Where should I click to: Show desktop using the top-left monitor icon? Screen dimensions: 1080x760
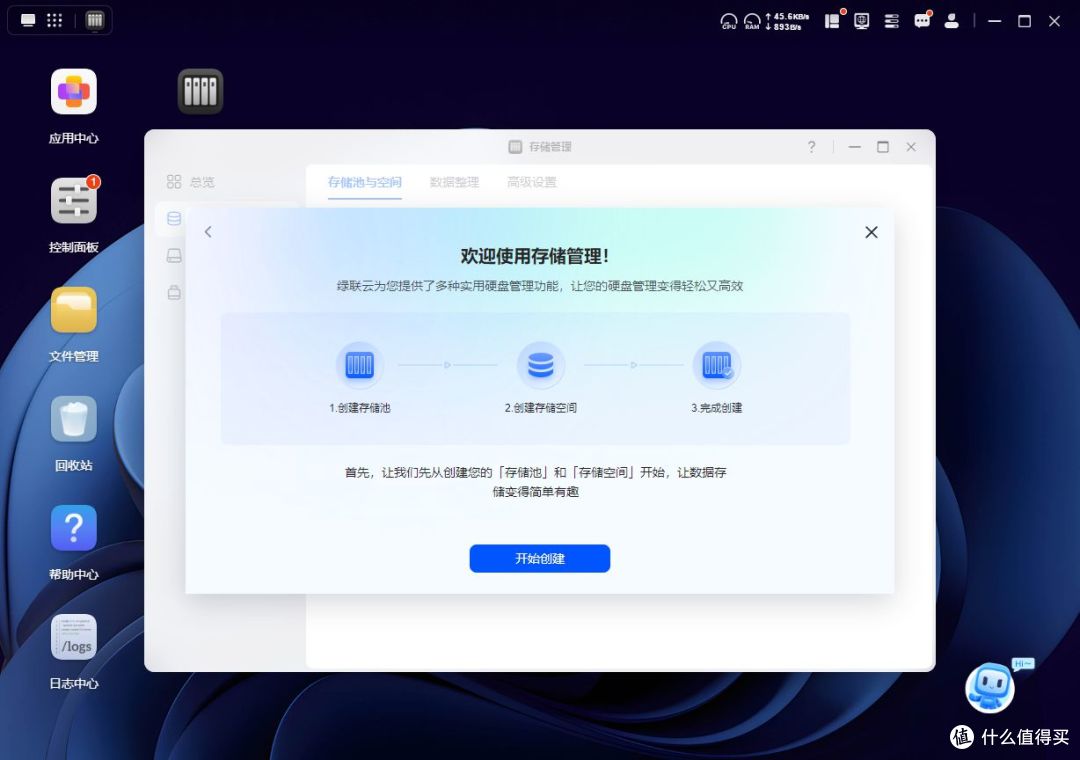click(28, 20)
